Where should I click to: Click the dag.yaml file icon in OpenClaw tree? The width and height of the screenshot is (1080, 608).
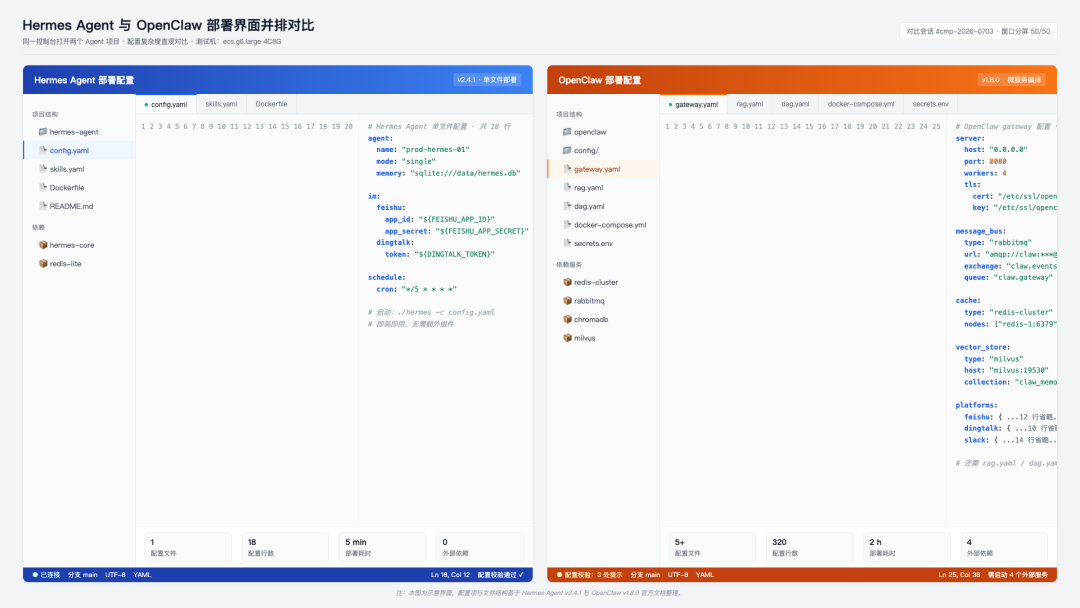[x=567, y=206]
